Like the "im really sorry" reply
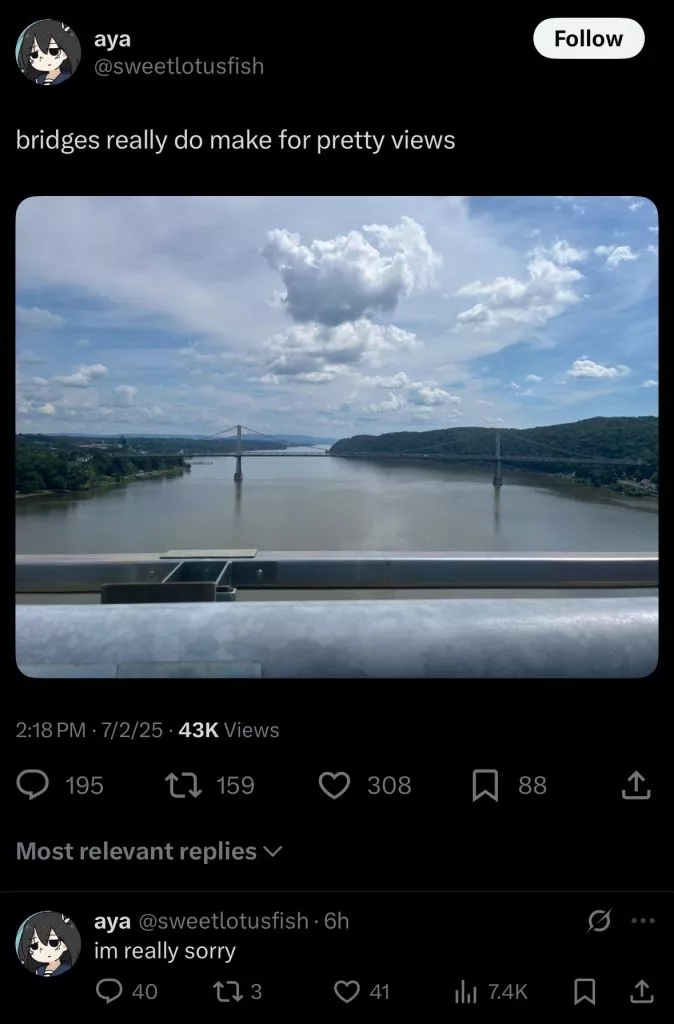 coord(346,991)
